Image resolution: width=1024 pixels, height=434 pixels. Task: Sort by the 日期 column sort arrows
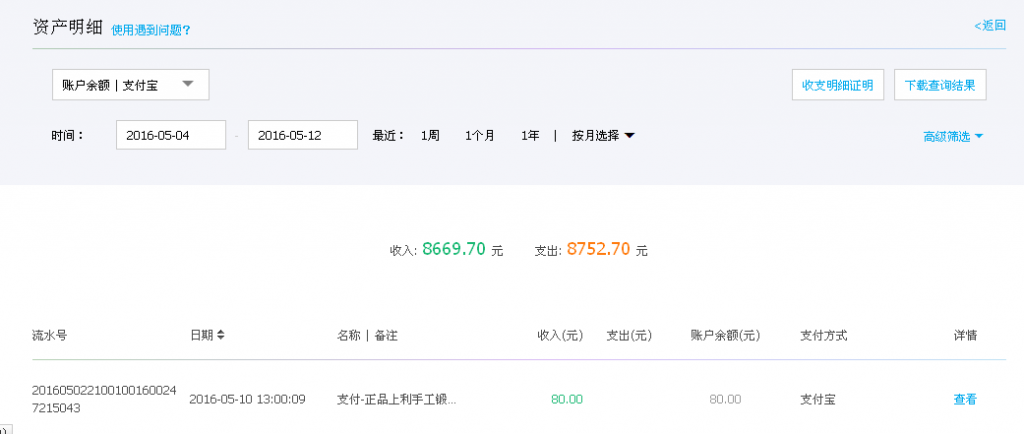click(221, 334)
